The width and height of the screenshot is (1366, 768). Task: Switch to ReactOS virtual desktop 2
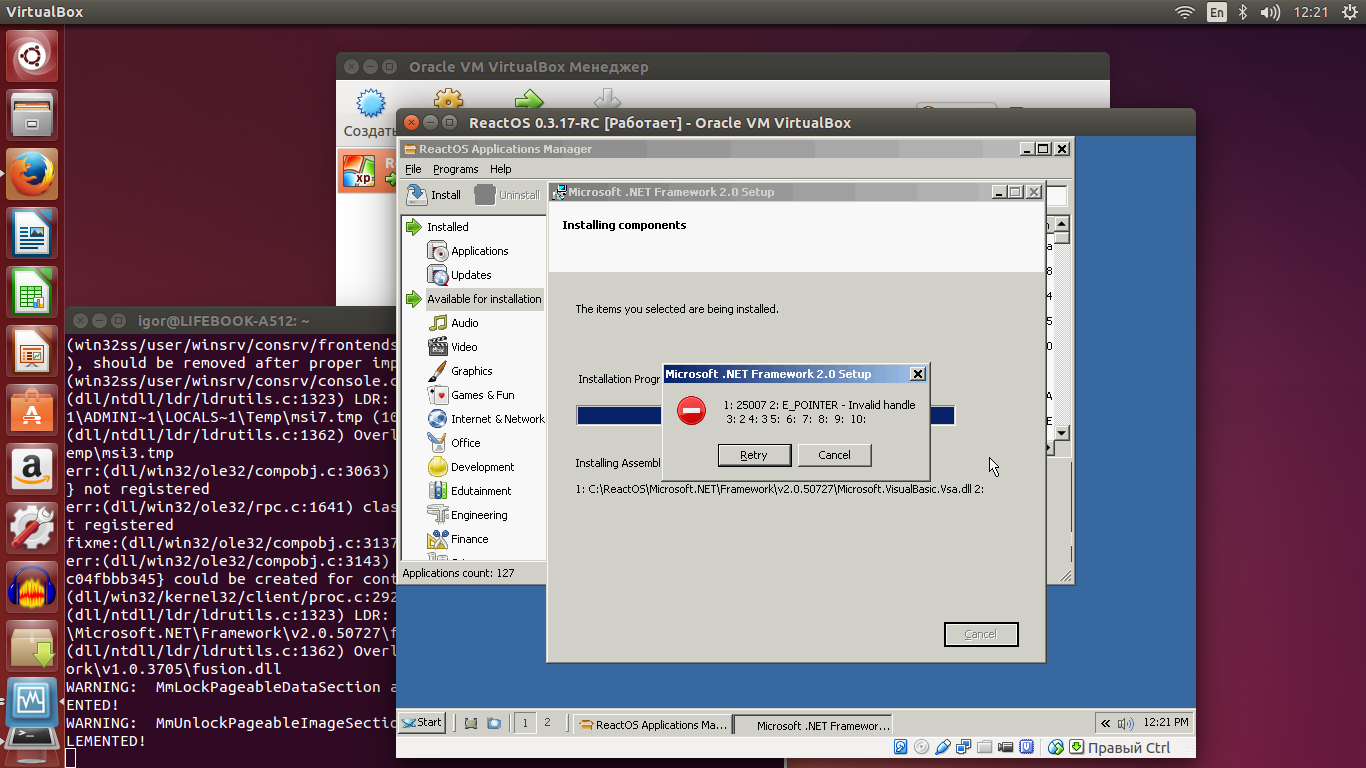546,723
